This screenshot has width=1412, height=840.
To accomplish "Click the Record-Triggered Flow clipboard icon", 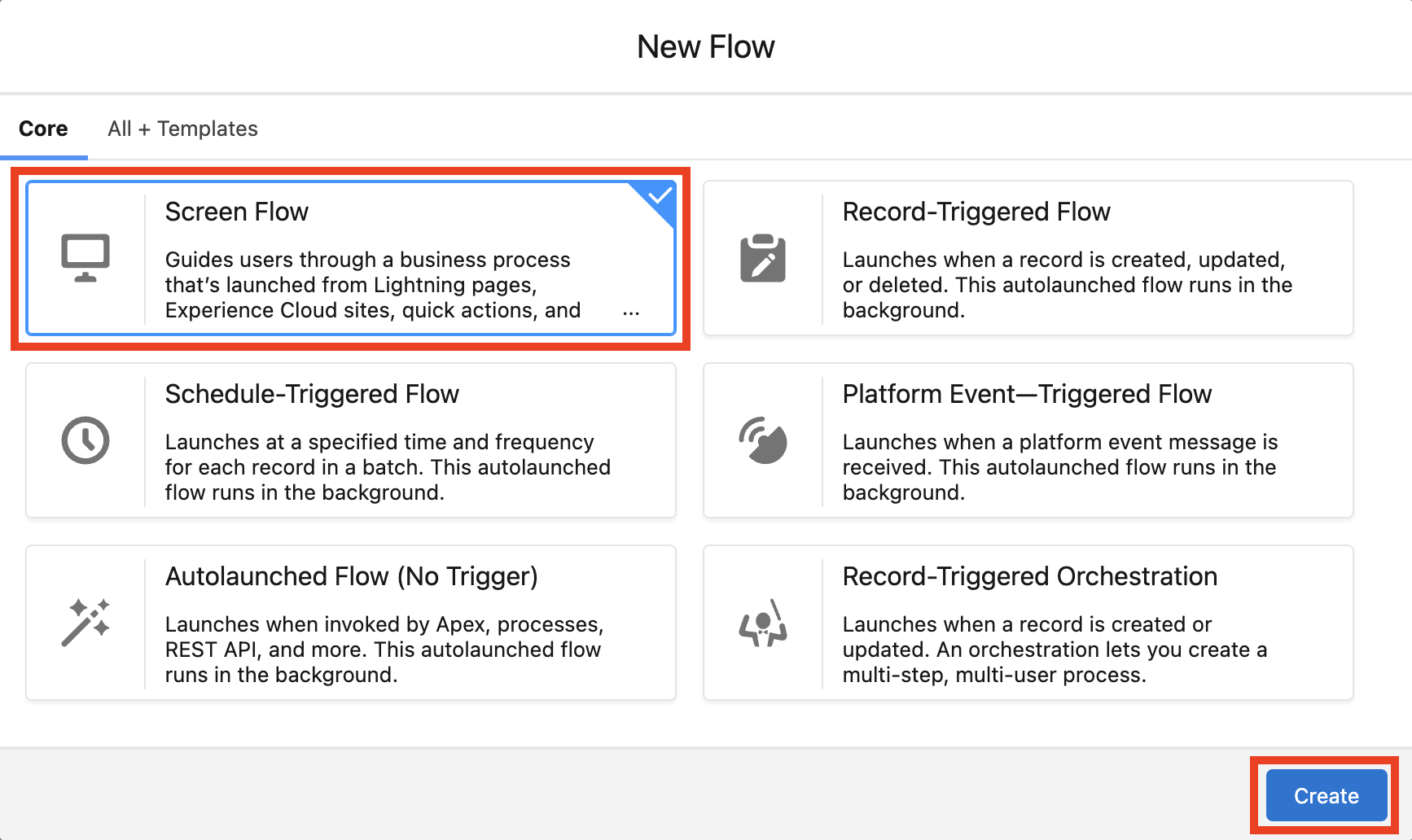I will [x=763, y=258].
